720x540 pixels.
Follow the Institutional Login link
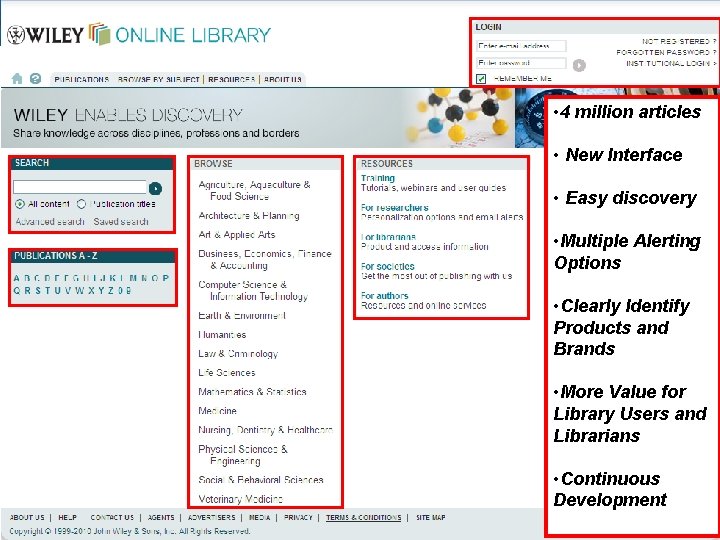[x=671, y=63]
